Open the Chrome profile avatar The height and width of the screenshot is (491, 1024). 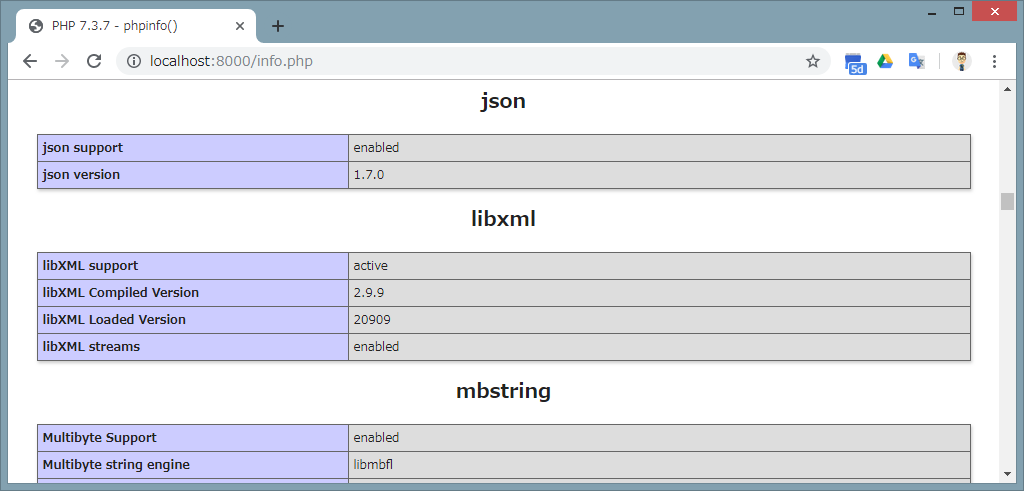point(961,61)
